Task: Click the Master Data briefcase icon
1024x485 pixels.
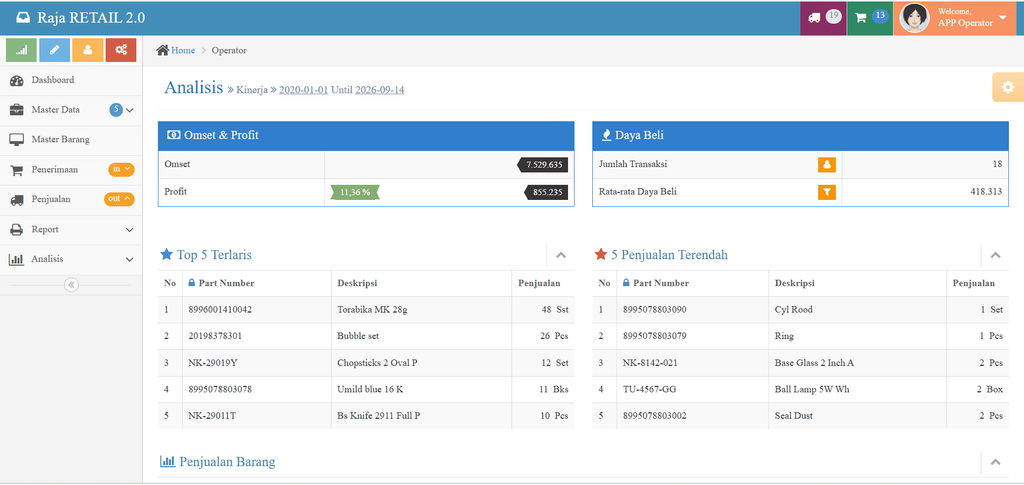Action: click(16, 110)
